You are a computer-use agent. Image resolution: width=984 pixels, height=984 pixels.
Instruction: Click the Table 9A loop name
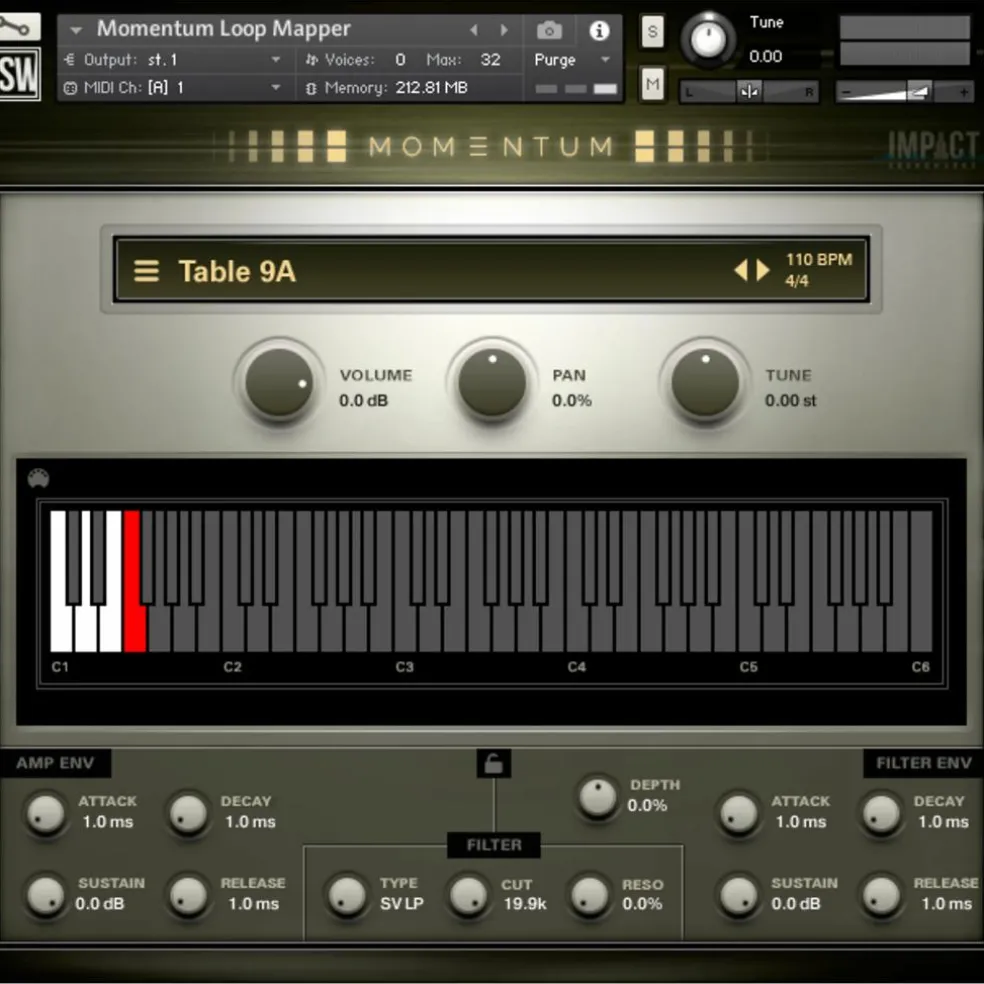tap(237, 271)
